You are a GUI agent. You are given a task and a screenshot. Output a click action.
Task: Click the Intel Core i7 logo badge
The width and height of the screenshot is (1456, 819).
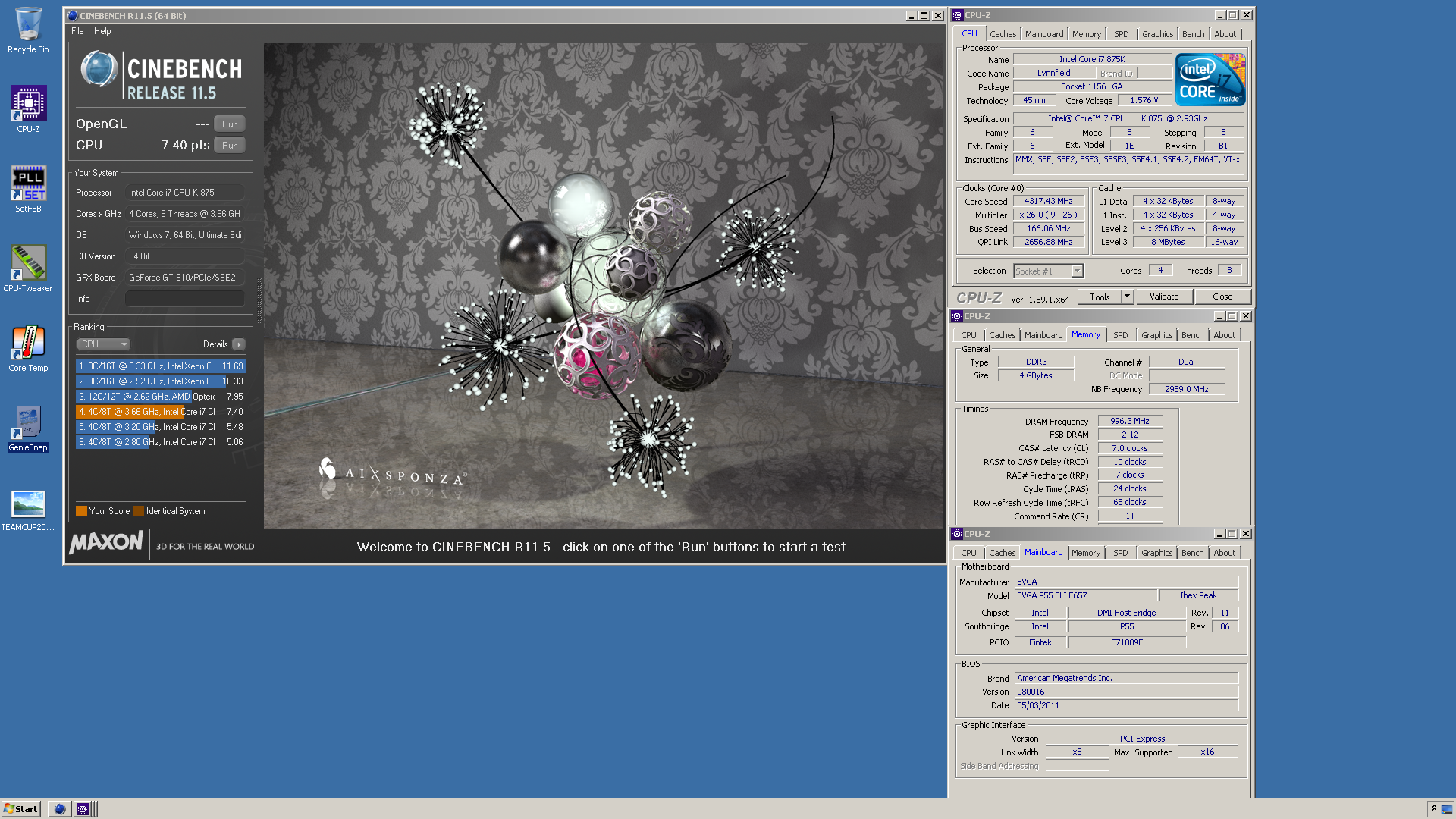point(1210,80)
